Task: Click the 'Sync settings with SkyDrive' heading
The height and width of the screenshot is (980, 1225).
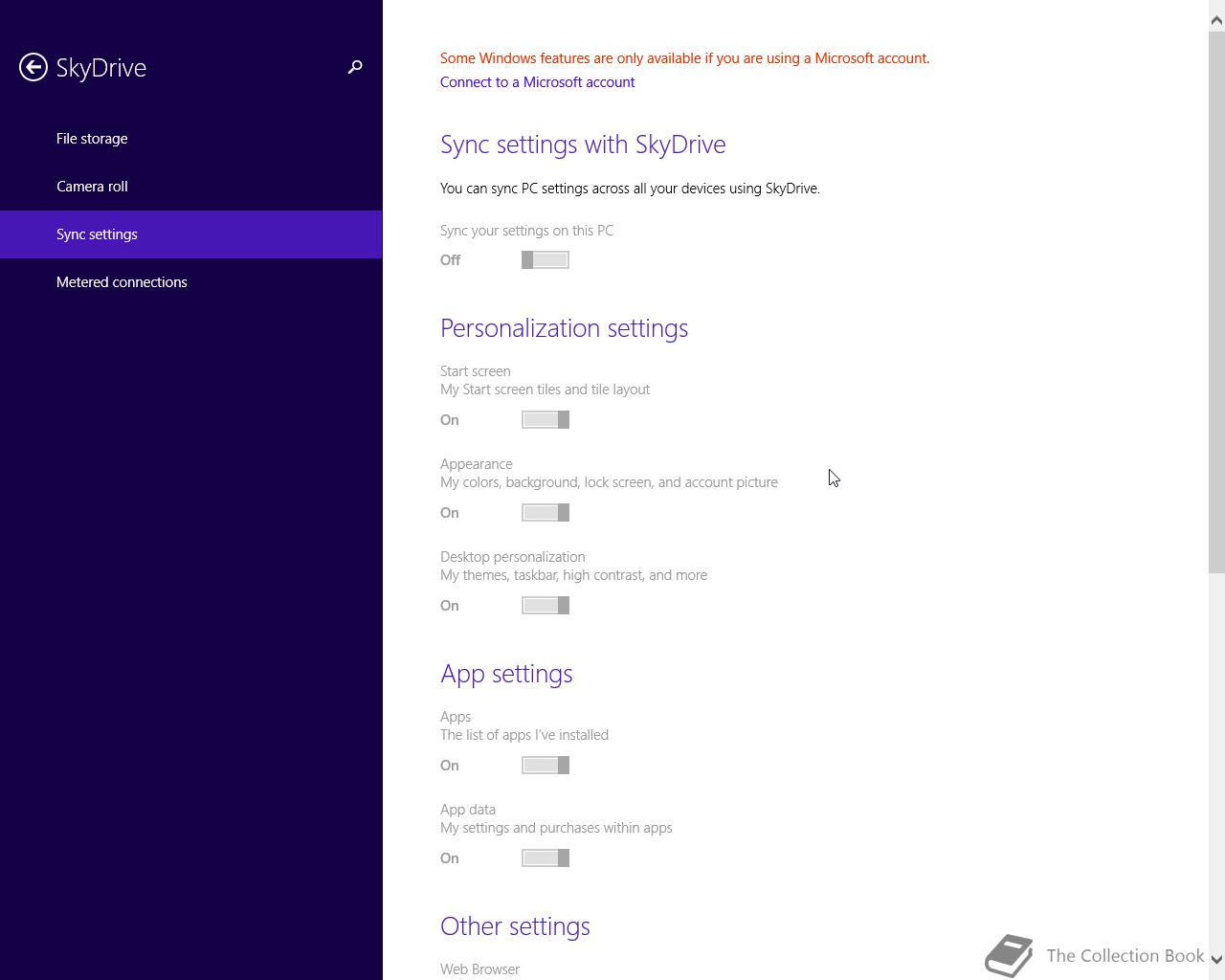Action: [x=583, y=145]
